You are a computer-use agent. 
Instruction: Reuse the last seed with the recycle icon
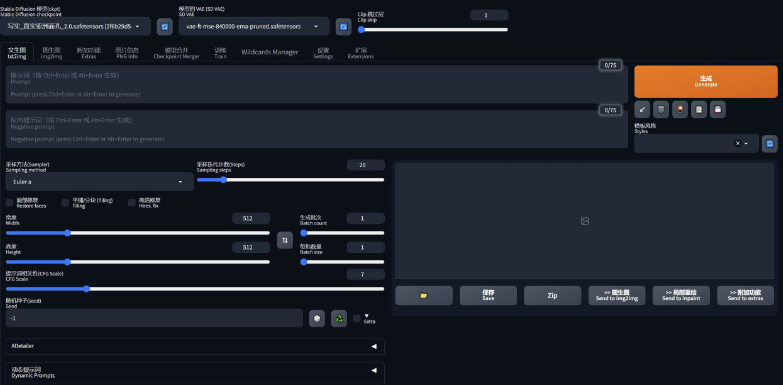pos(339,318)
